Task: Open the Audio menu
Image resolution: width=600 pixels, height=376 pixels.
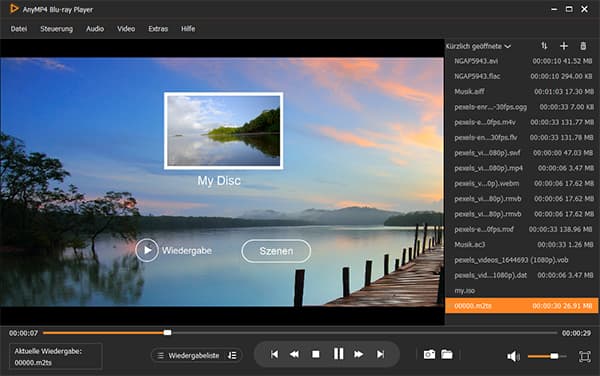Action: pos(95,29)
